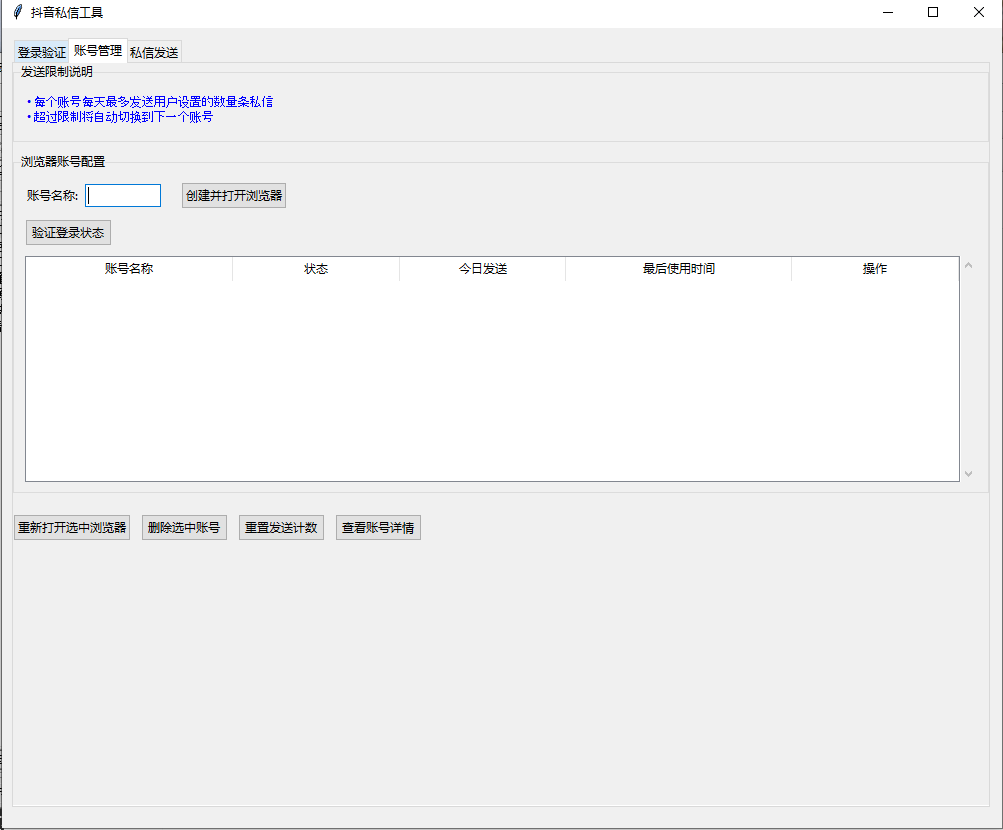This screenshot has width=1003, height=830.
Task: Click the feather app icon in title bar
Action: click(x=17, y=12)
